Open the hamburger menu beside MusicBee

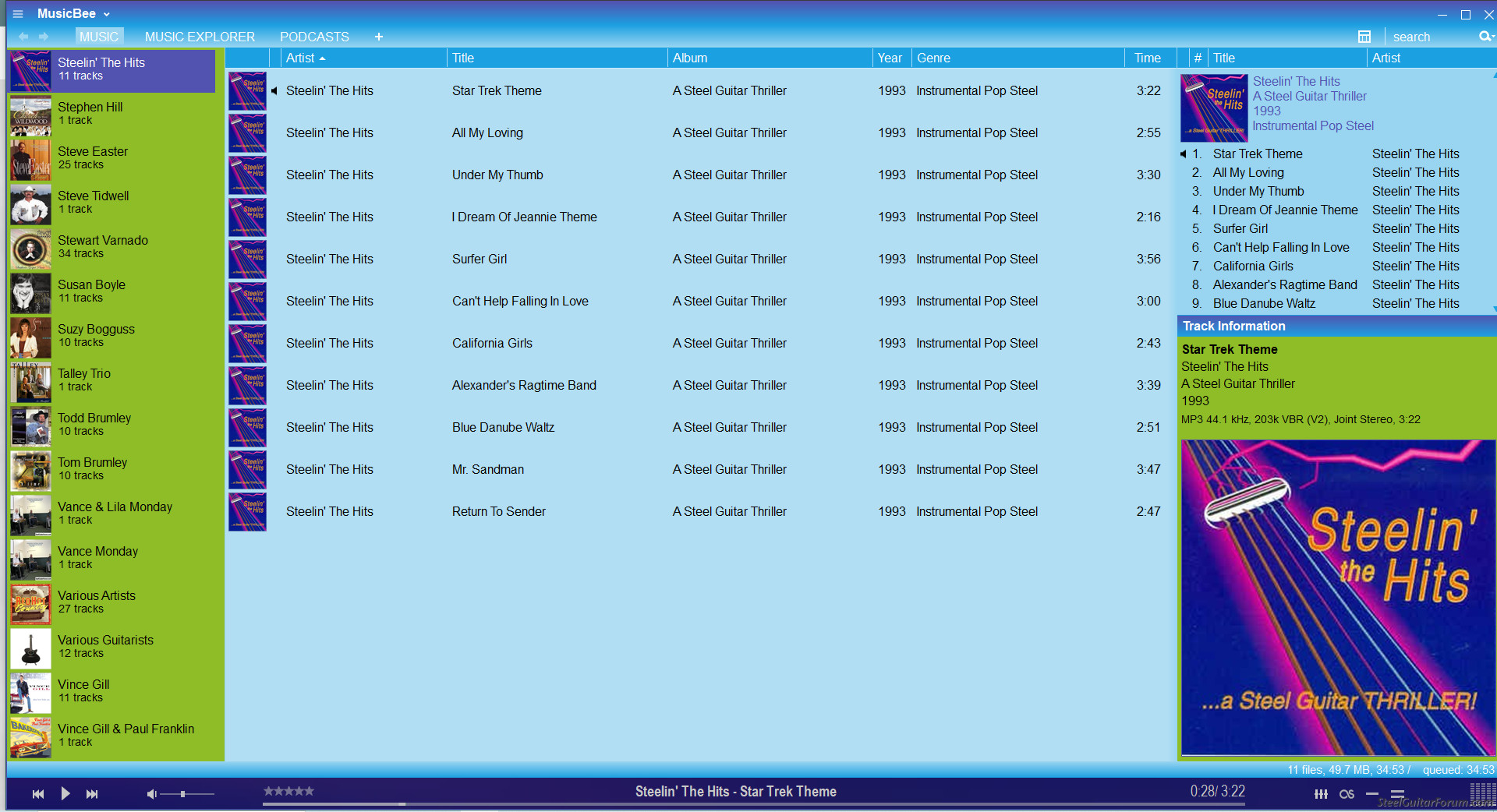pyautogui.click(x=18, y=14)
